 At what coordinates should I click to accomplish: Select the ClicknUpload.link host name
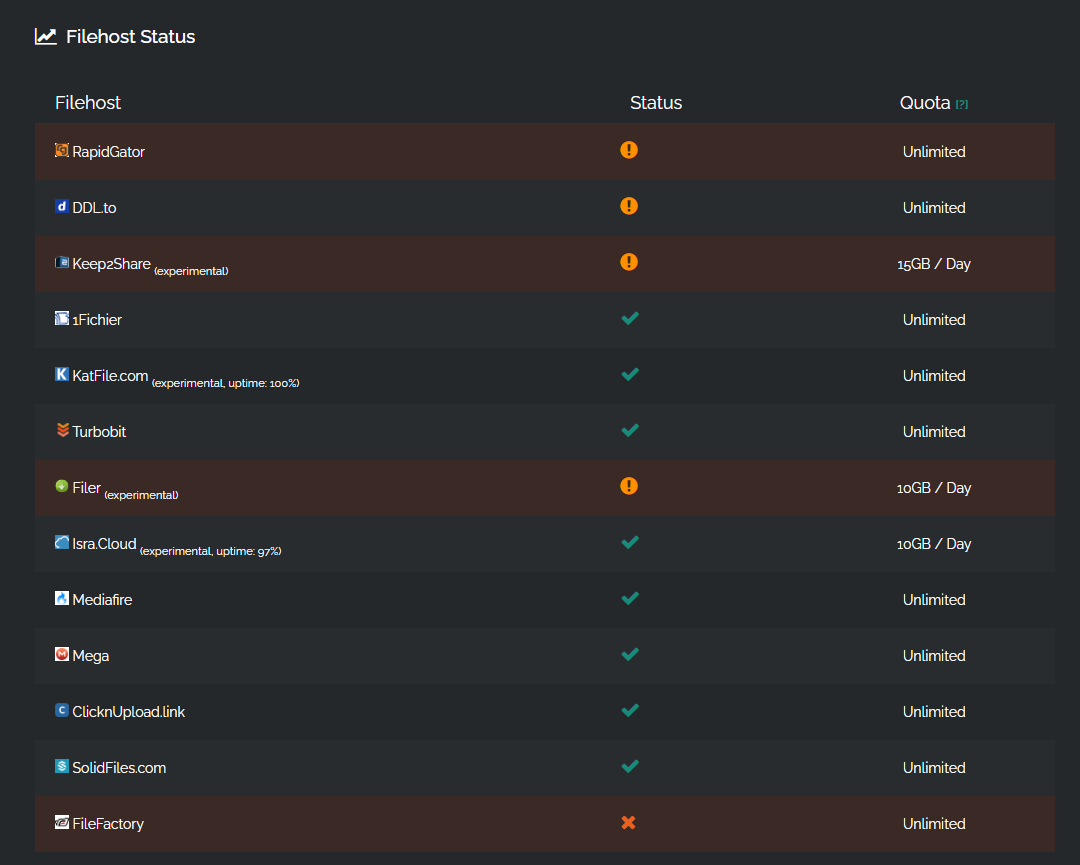[129, 712]
